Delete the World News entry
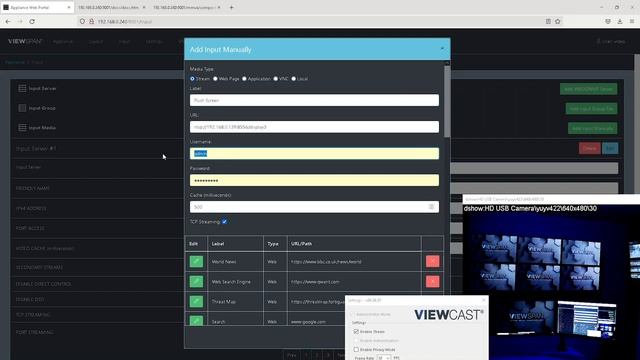Screen dimensions: 640x360 point(433,261)
